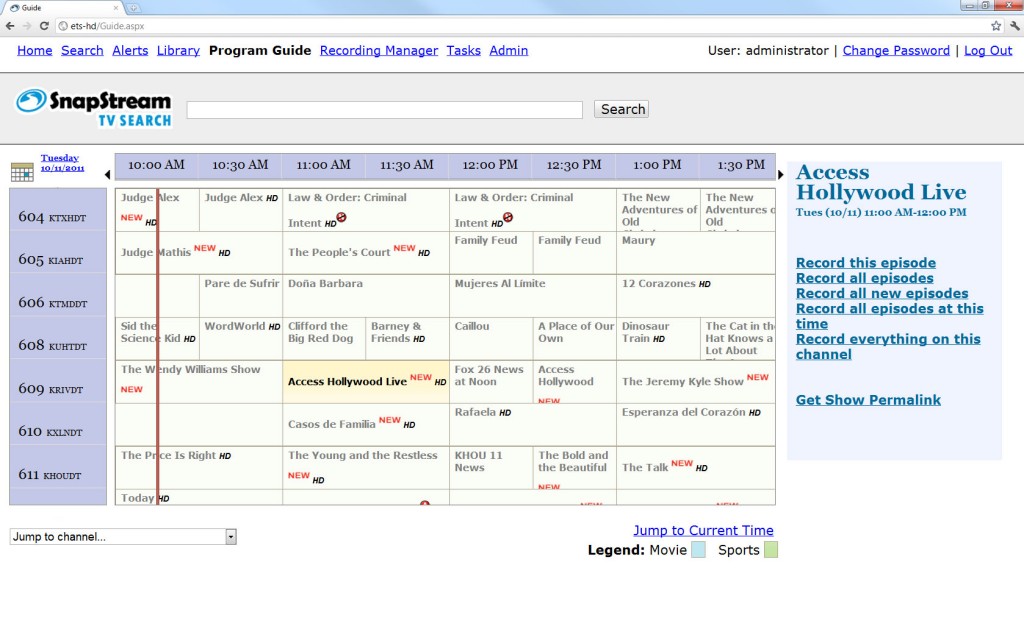Image resolution: width=1024 pixels, height=640 pixels.
Task: Click the SnapStream TV Search logo
Action: (94, 107)
